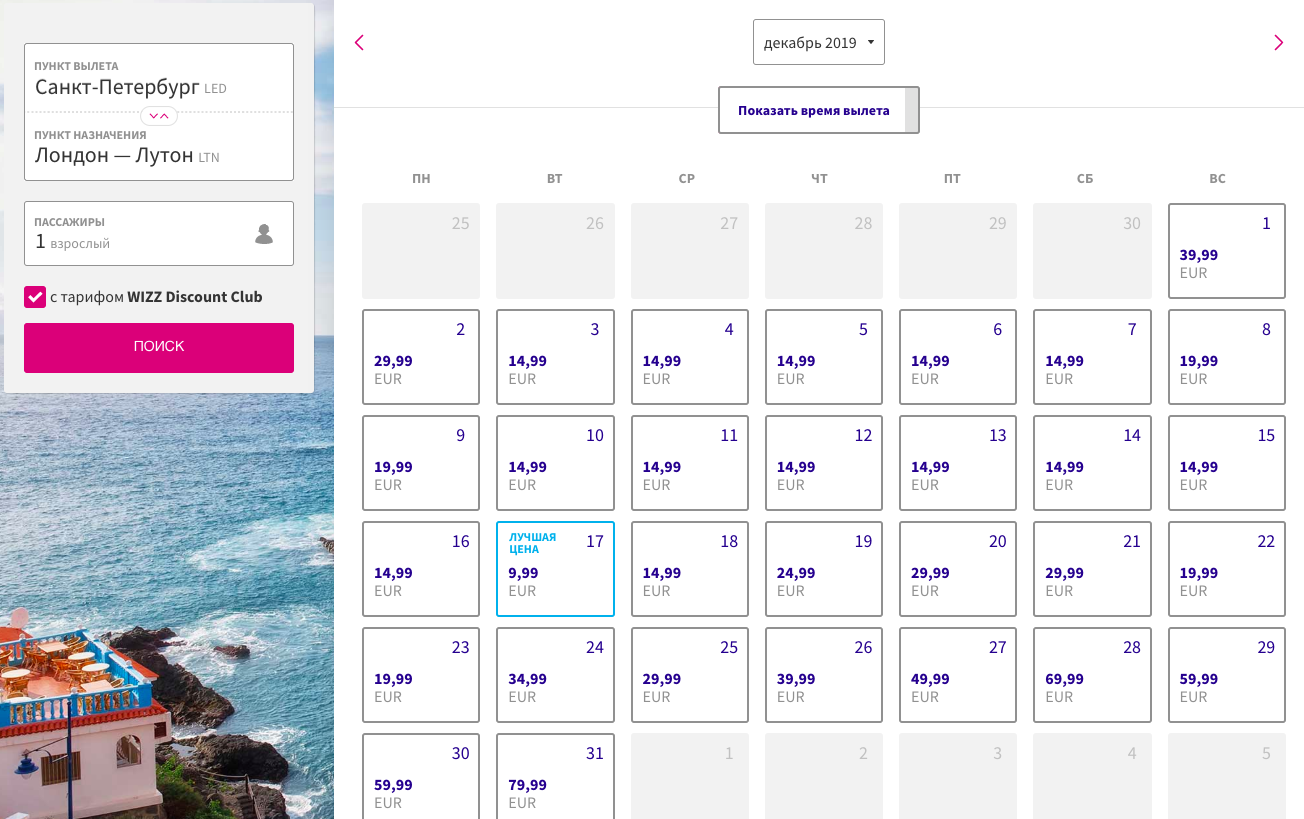Select December 17 best price date
The image size is (1304, 819).
555,569
